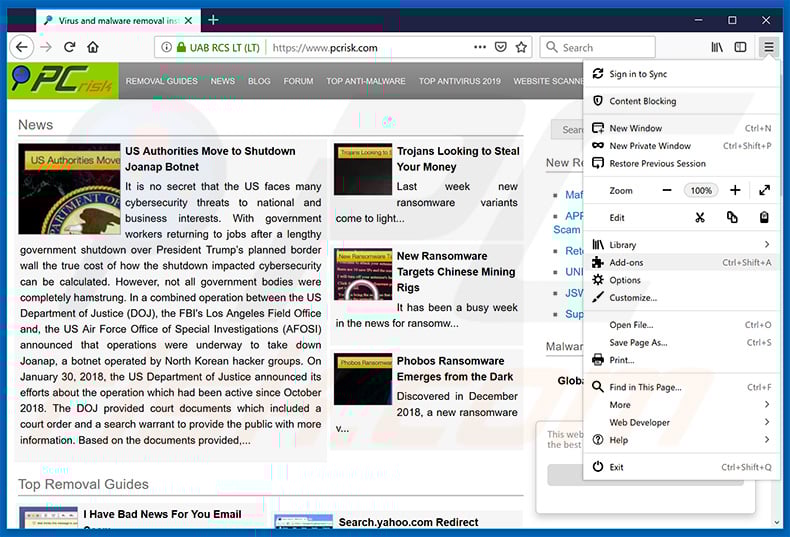The image size is (790, 537).
Task: Copy selection using copy icon
Action: 732,218
